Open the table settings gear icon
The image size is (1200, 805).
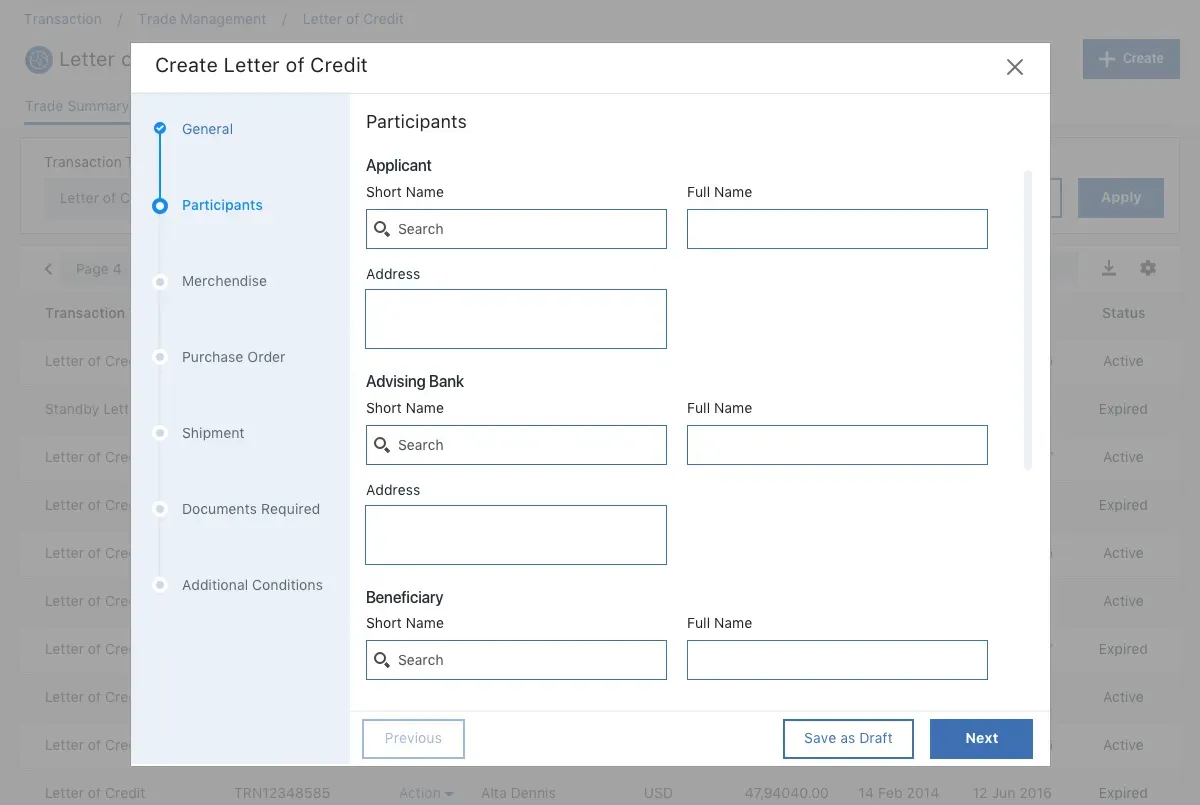coord(1147,268)
